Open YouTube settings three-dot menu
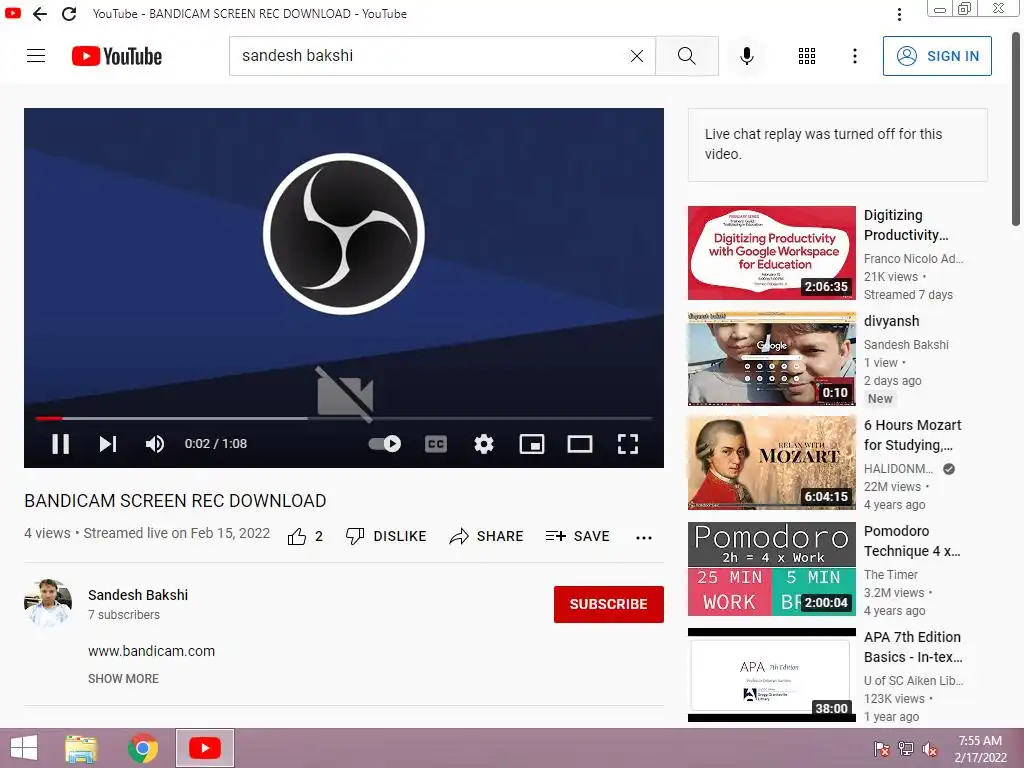The height and width of the screenshot is (768, 1024). click(854, 56)
